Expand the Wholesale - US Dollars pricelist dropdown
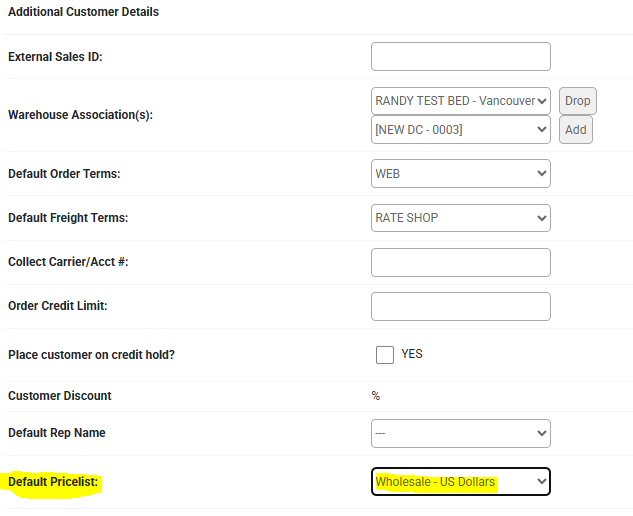Screen dimensions: 633x516 [x=460, y=482]
